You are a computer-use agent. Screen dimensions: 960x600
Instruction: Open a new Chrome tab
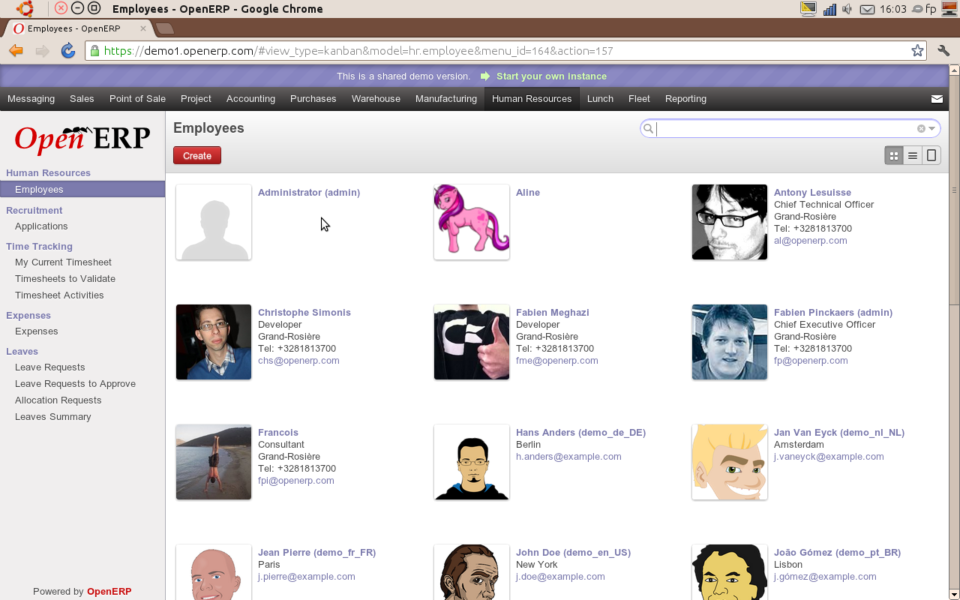pyautogui.click(x=165, y=28)
